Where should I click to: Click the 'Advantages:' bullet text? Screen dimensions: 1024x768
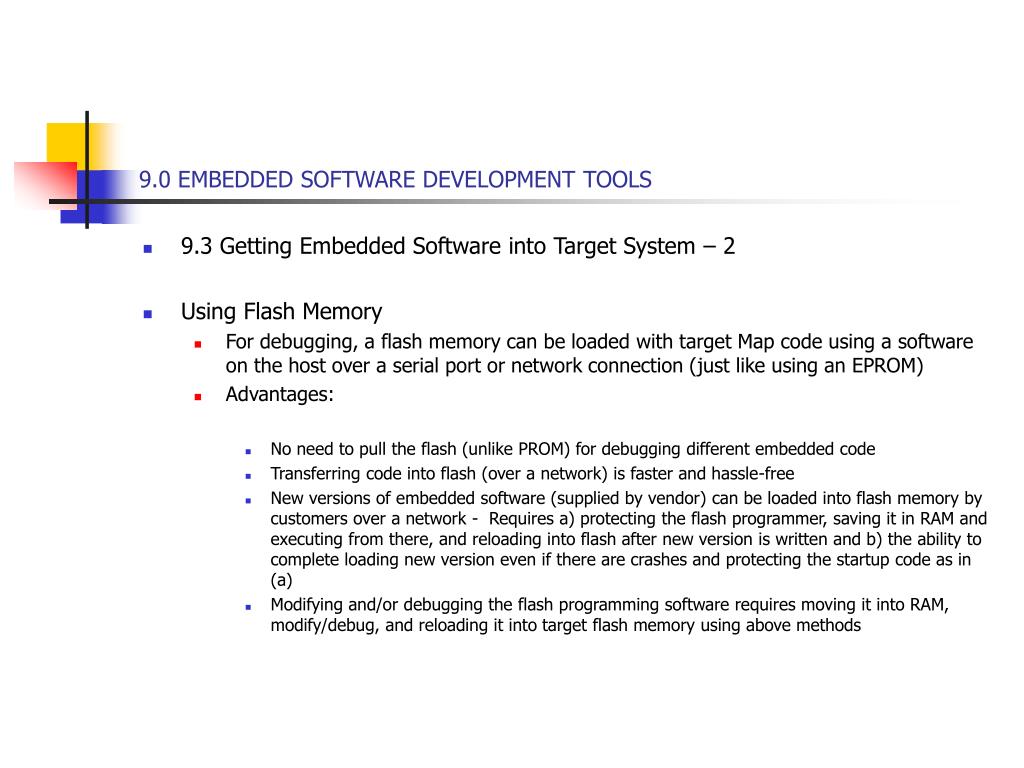pos(280,394)
